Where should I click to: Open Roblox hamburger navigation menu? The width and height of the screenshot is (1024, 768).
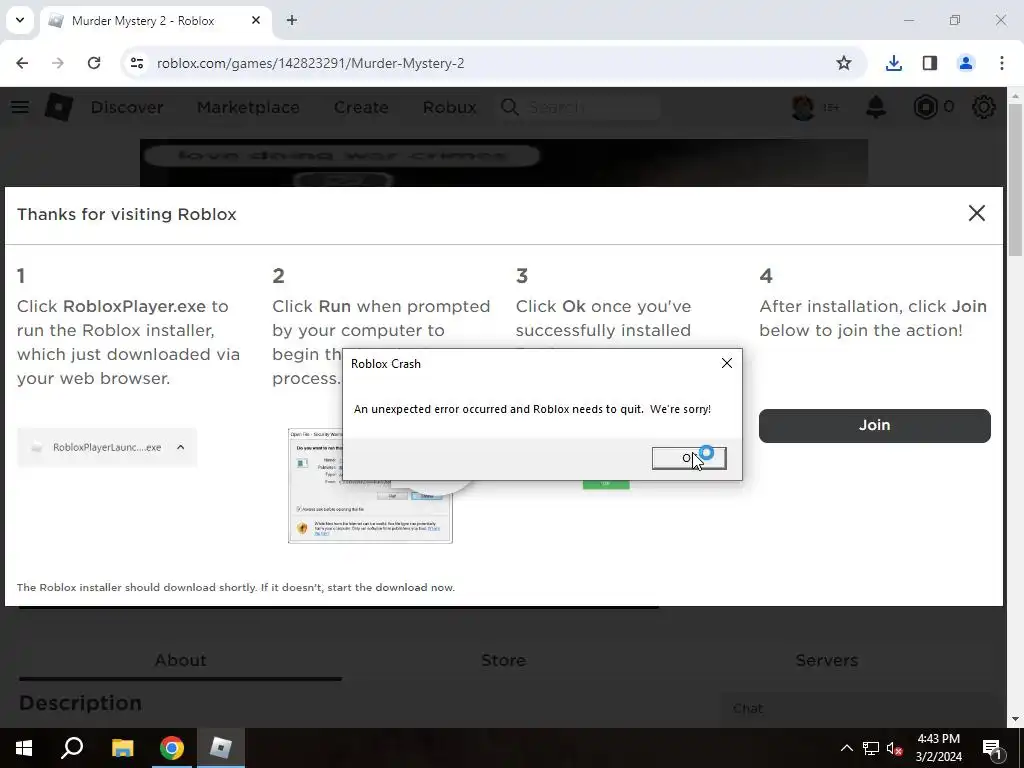click(20, 106)
